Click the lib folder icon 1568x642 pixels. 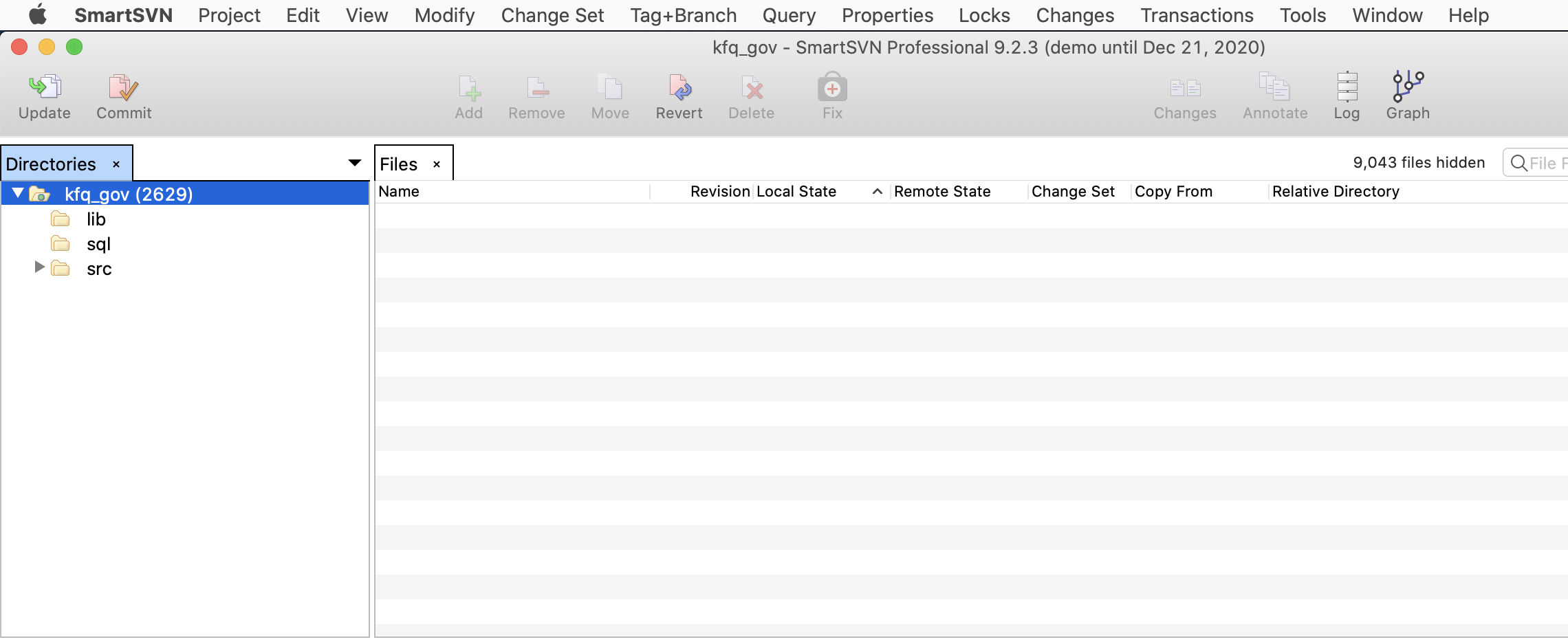click(61, 219)
